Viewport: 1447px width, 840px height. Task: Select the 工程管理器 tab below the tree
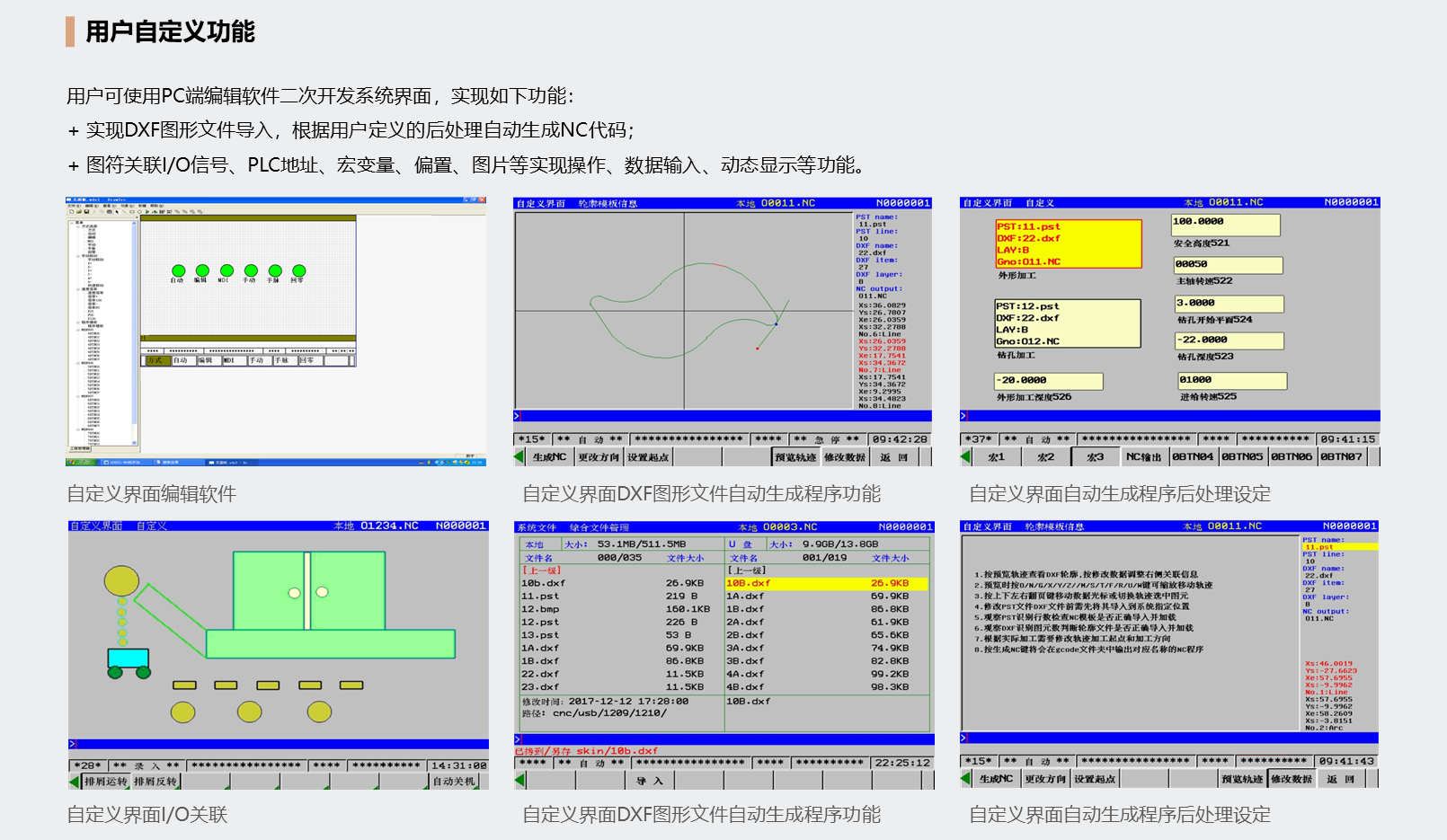(79, 448)
